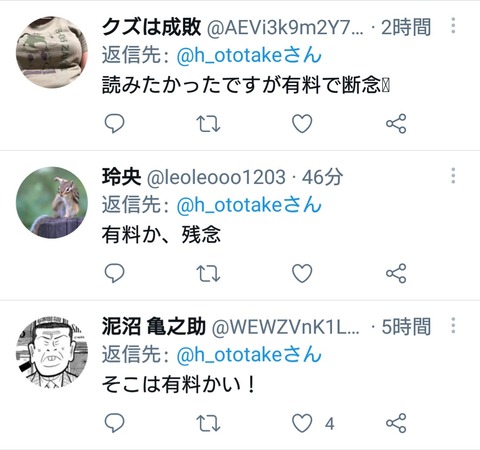Reply to 泥沼 亀之助's tweet
480x450 pixels.
pyautogui.click(x=114, y=423)
